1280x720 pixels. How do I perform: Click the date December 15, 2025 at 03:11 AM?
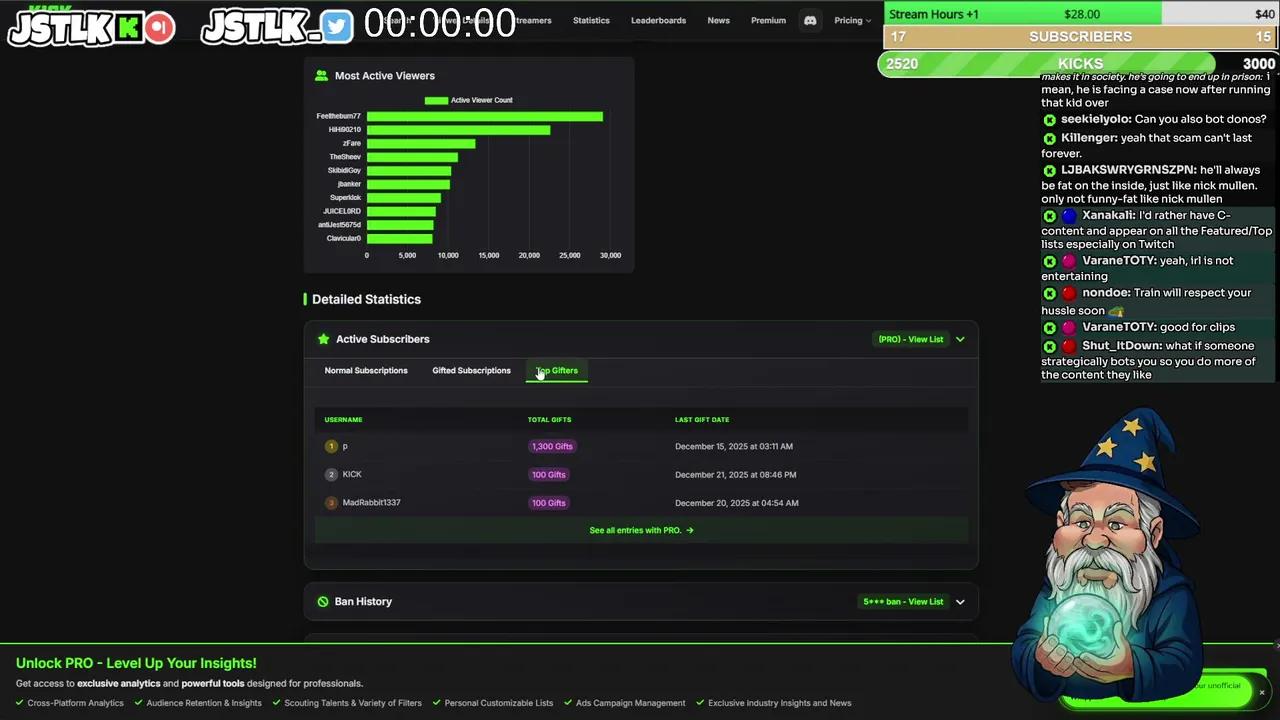pos(734,447)
